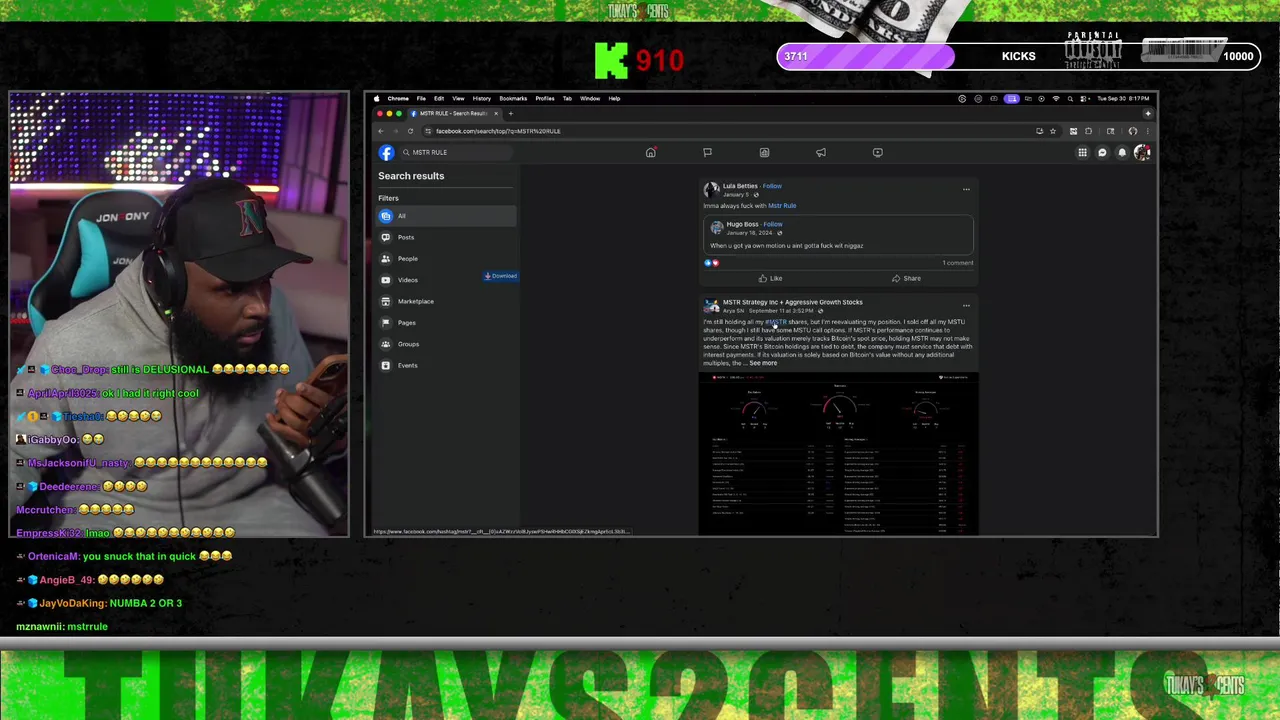This screenshot has height=720, width=1280.
Task: Select the People filter
Action: [446, 258]
